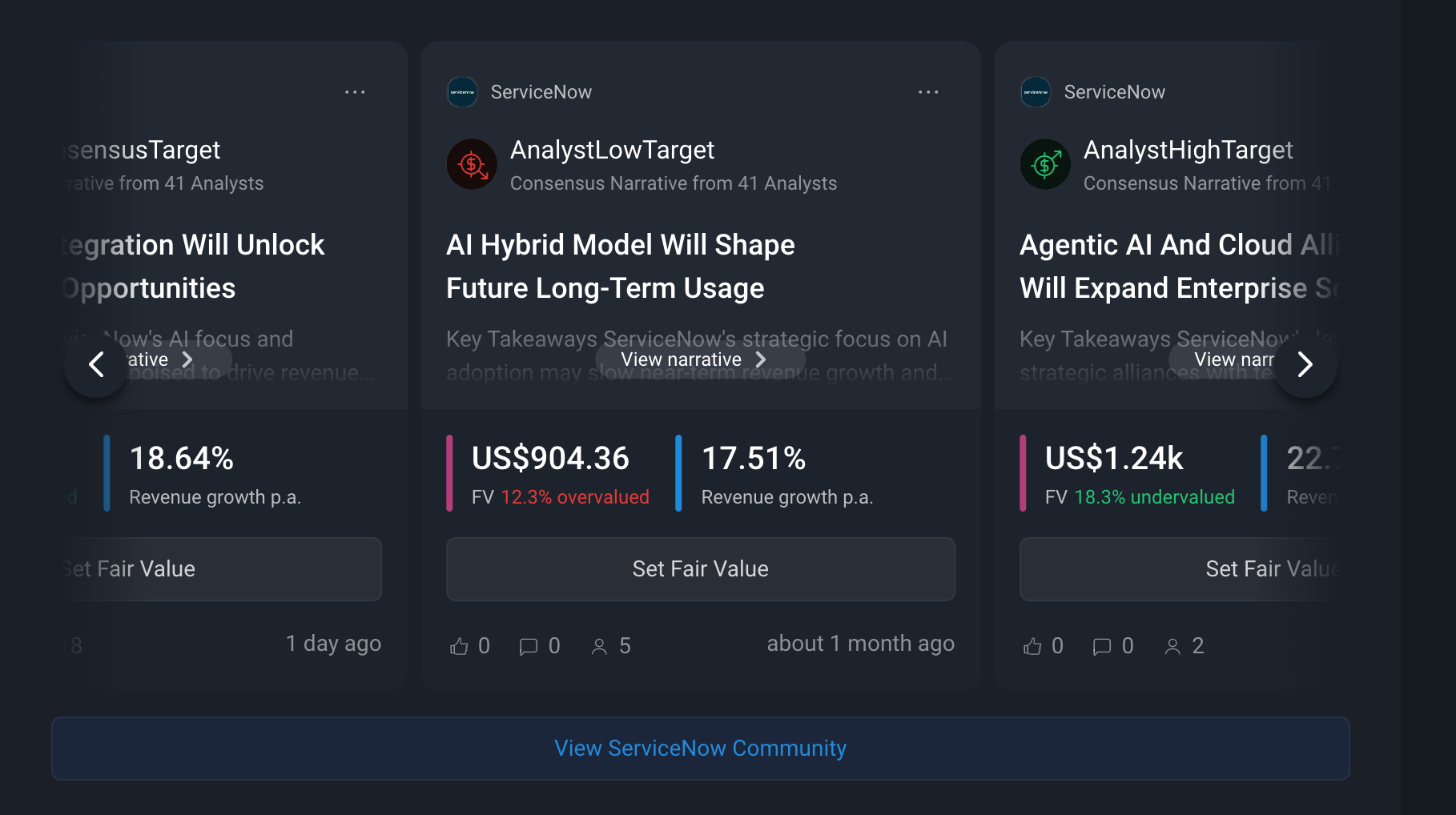Open the ServiceNow name on AnalystLowTarget card
Viewport: 1456px width, 815px height.
(x=541, y=92)
